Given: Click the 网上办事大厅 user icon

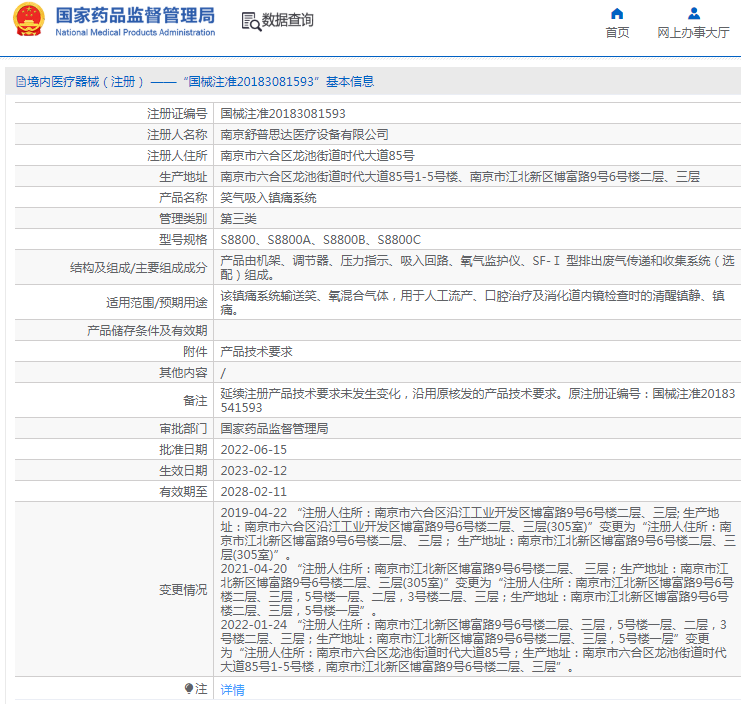Looking at the screenshot, I should [x=694, y=13].
